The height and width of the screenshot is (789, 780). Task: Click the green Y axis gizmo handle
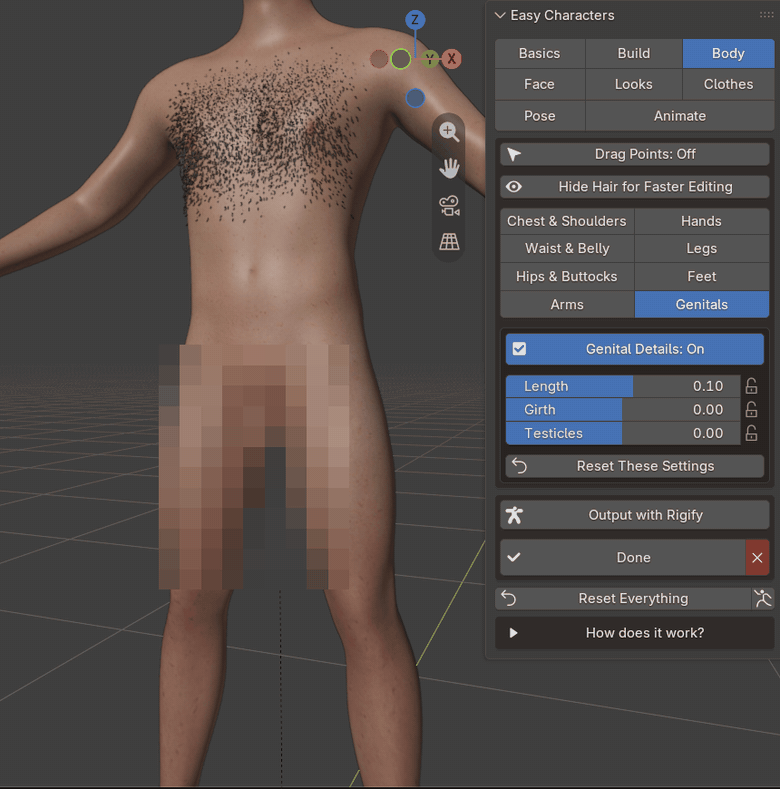[430, 59]
